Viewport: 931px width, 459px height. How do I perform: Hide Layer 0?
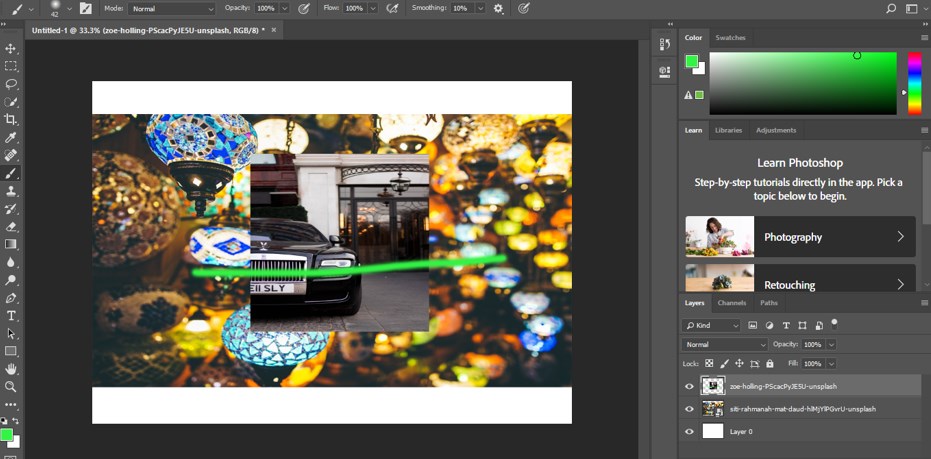click(x=689, y=432)
